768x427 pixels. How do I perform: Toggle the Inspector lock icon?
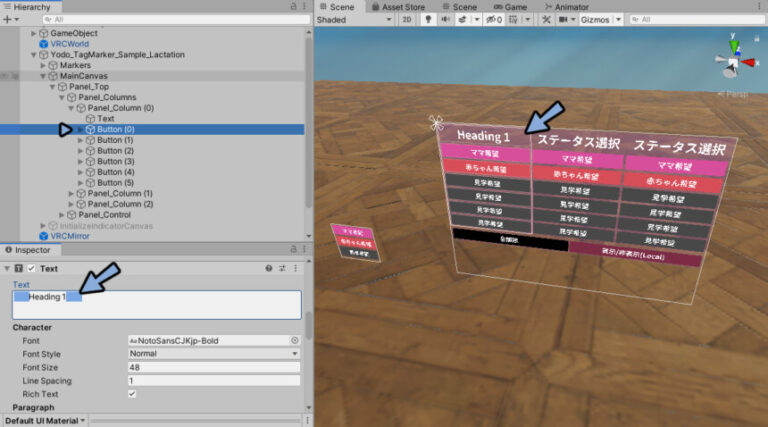coord(293,249)
